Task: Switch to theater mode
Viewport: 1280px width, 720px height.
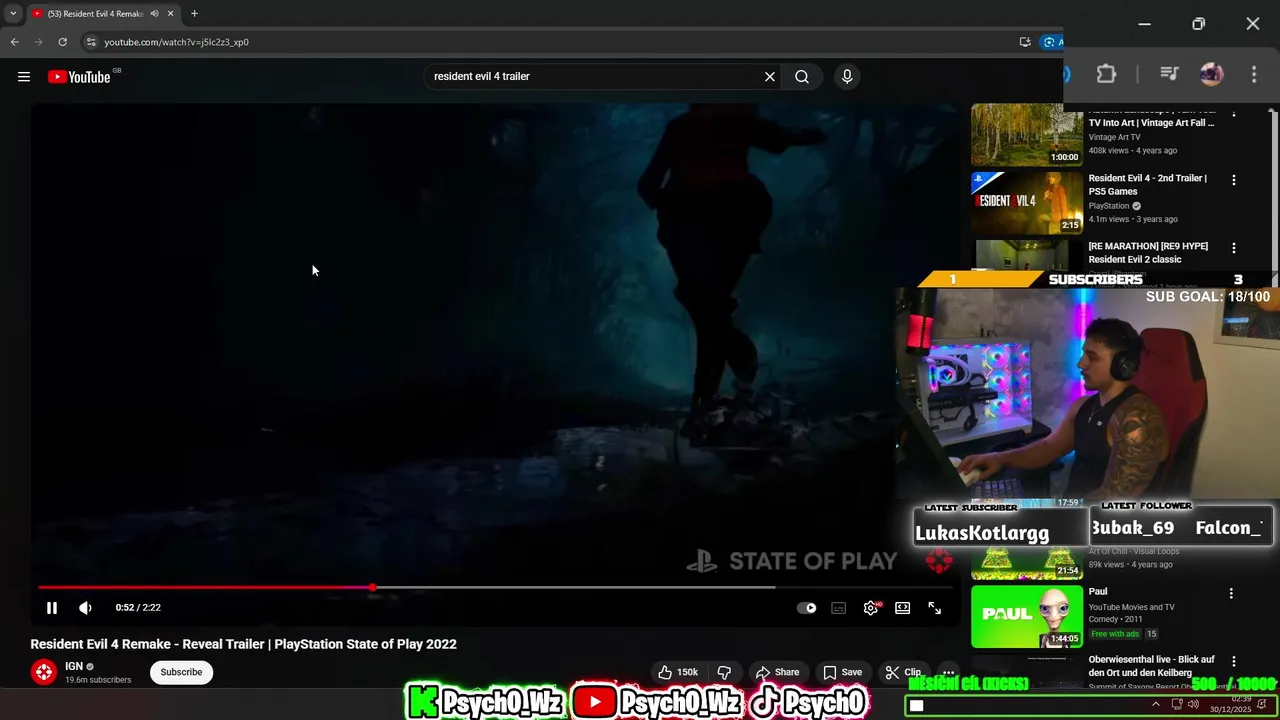Action: (x=903, y=608)
